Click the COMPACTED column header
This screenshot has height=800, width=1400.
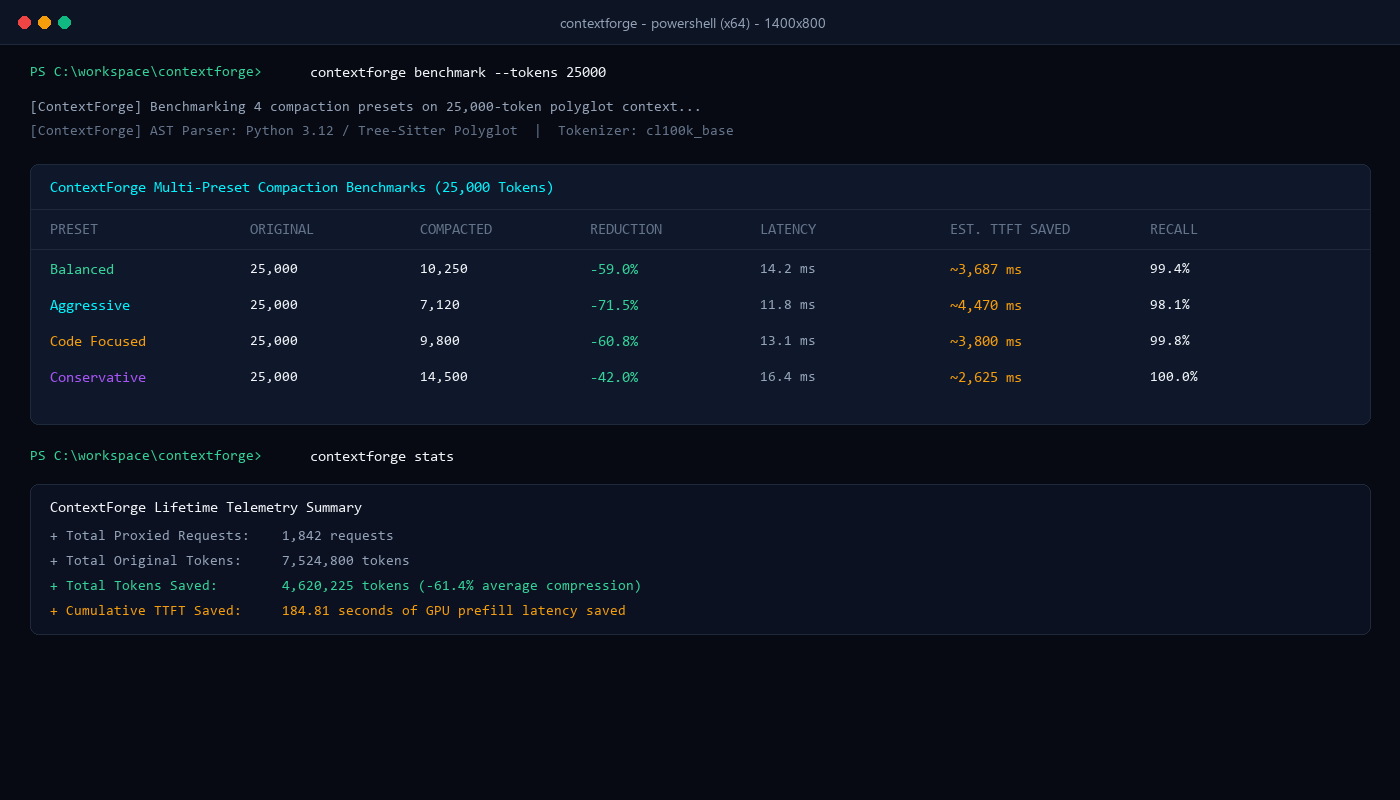tap(456, 229)
